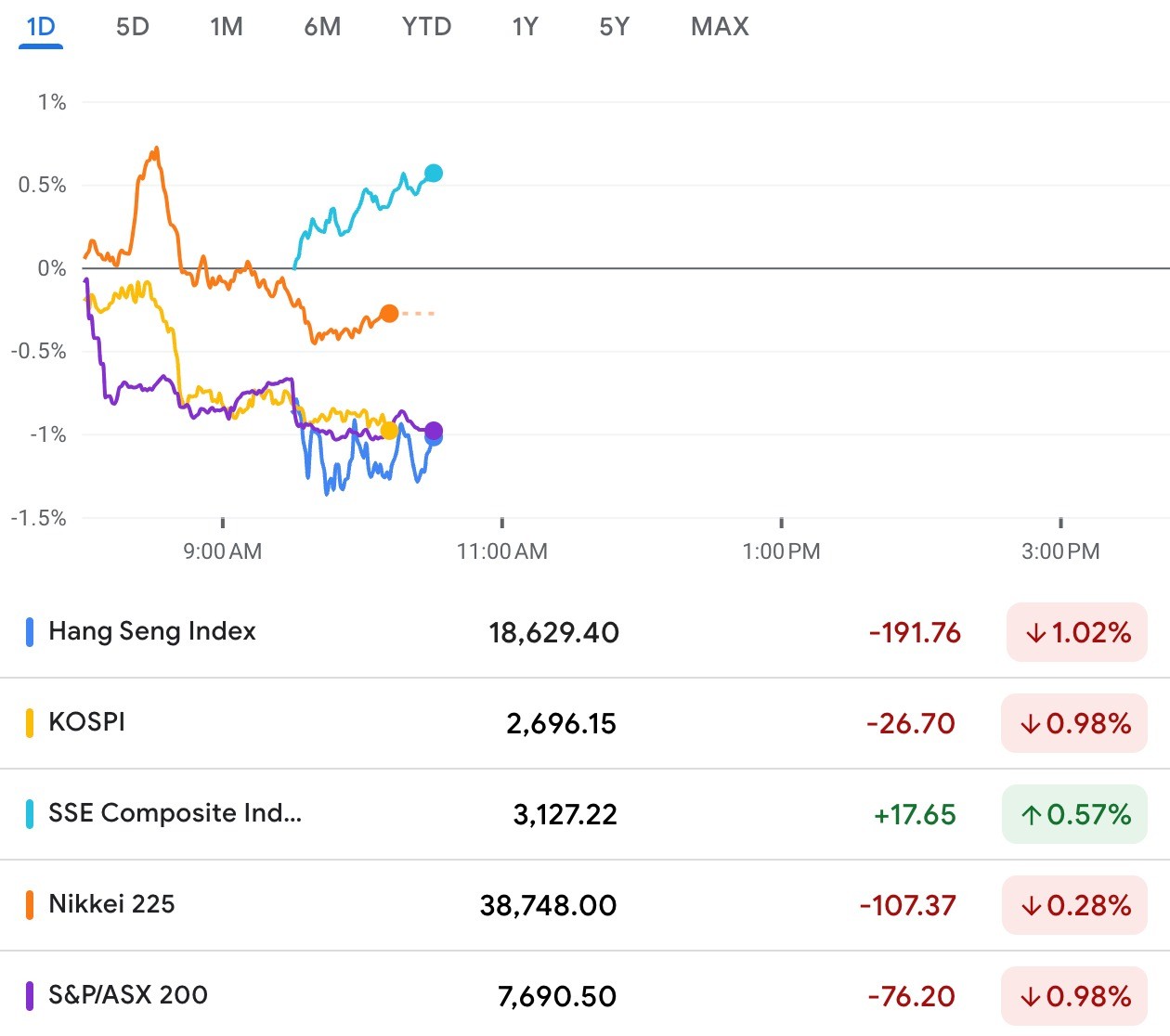This screenshot has height=1036, width=1170.
Task: Click the -1.5% y-axis label
Action: click(x=39, y=518)
